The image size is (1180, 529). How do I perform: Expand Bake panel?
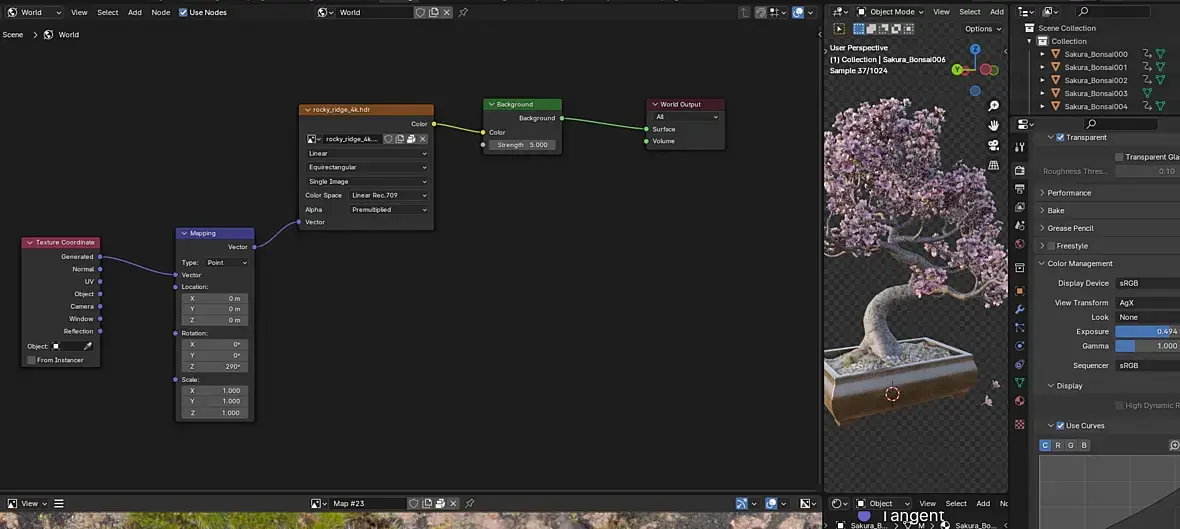pos(1055,211)
